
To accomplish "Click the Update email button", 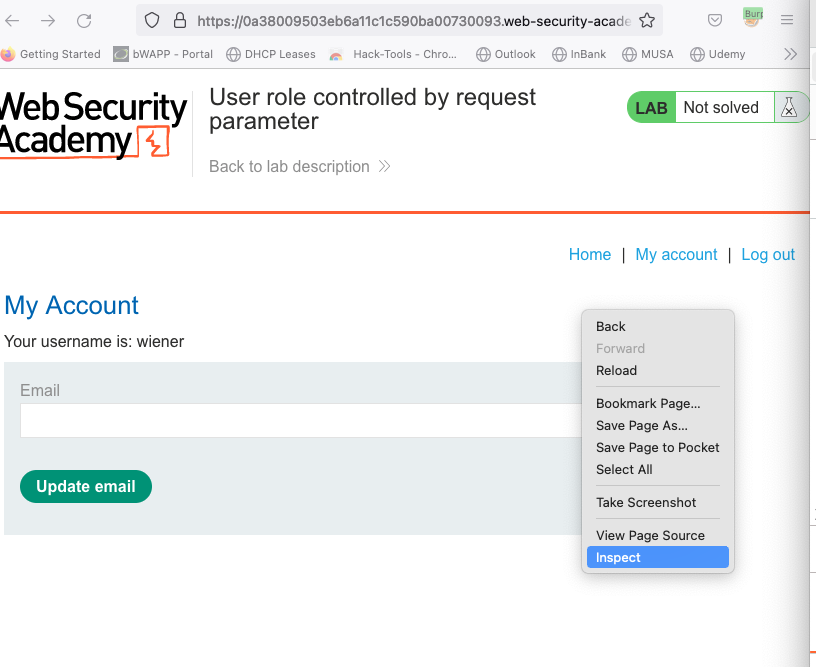I will 86,486.
